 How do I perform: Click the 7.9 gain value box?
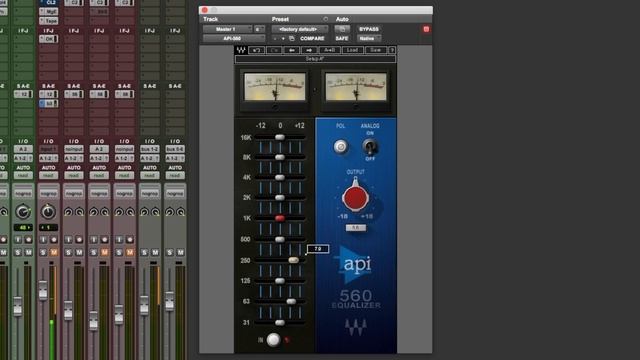tap(318, 249)
